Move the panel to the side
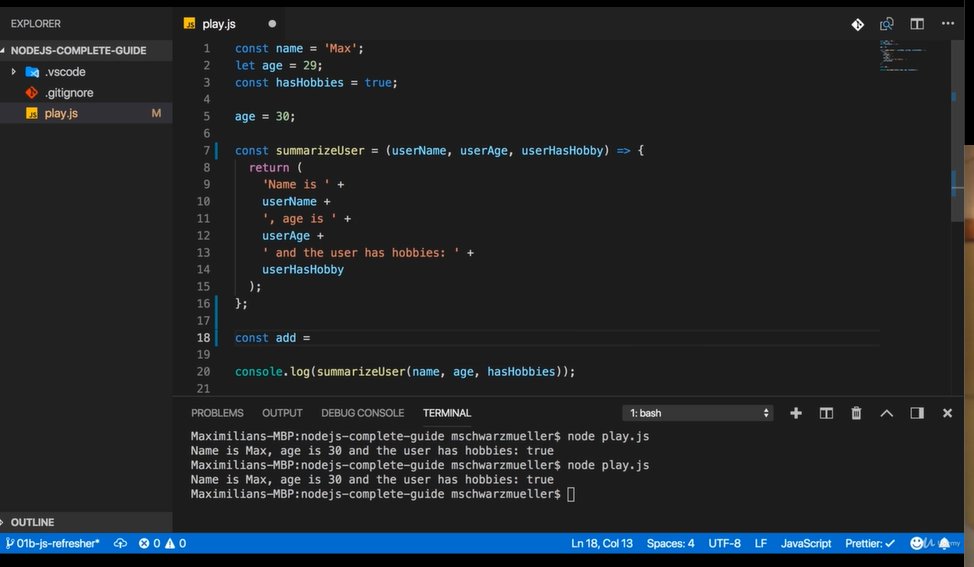The image size is (974, 567). [917, 413]
